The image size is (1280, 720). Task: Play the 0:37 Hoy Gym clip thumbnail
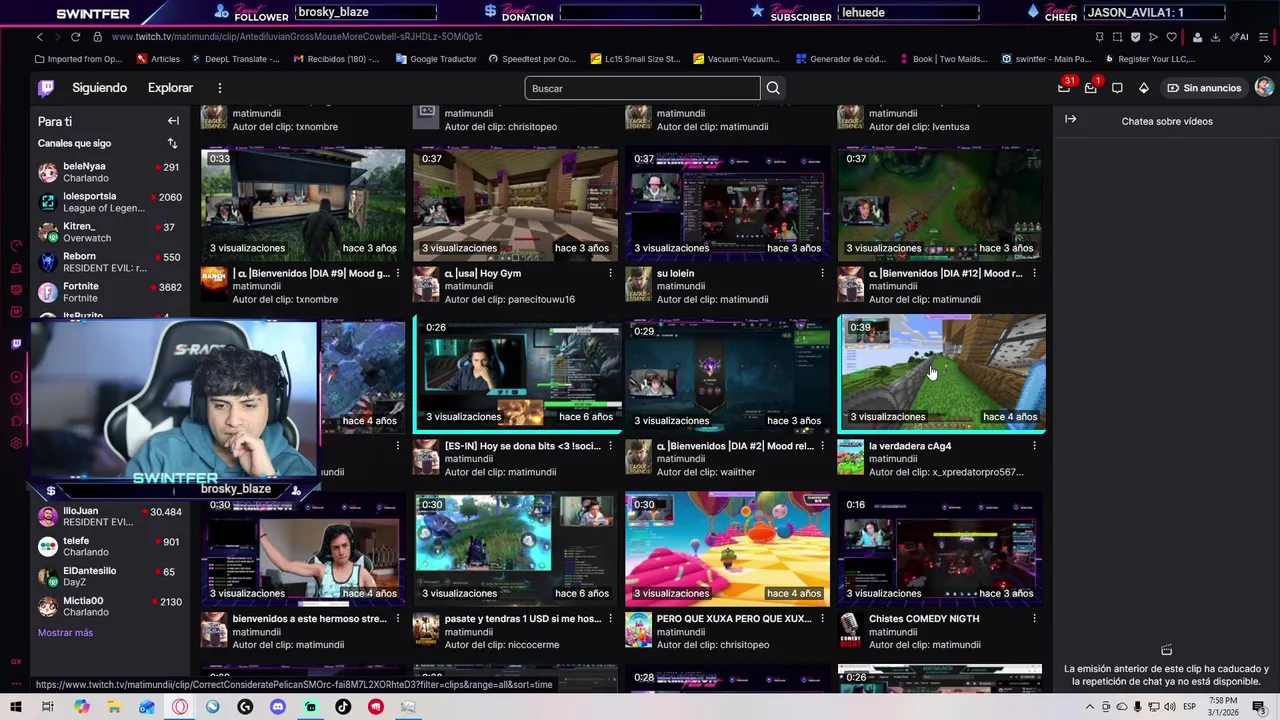click(515, 203)
